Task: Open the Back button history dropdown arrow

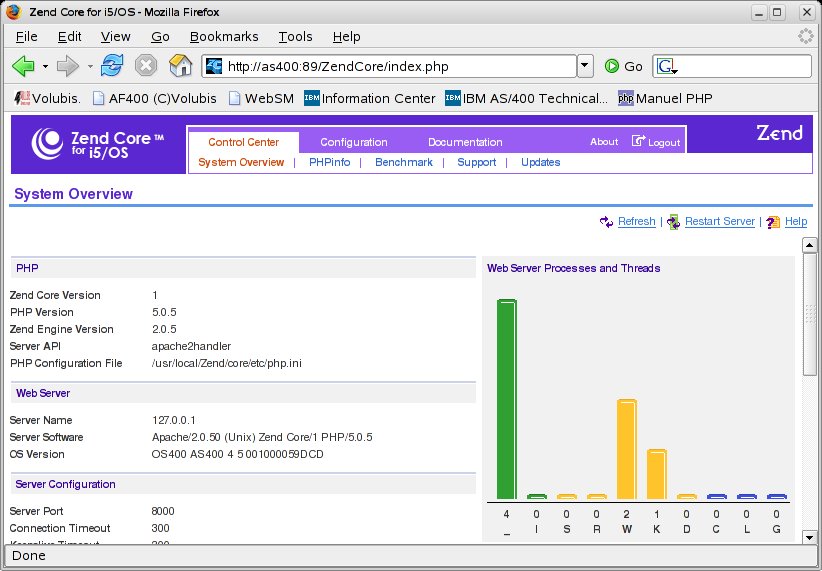Action: (45, 66)
